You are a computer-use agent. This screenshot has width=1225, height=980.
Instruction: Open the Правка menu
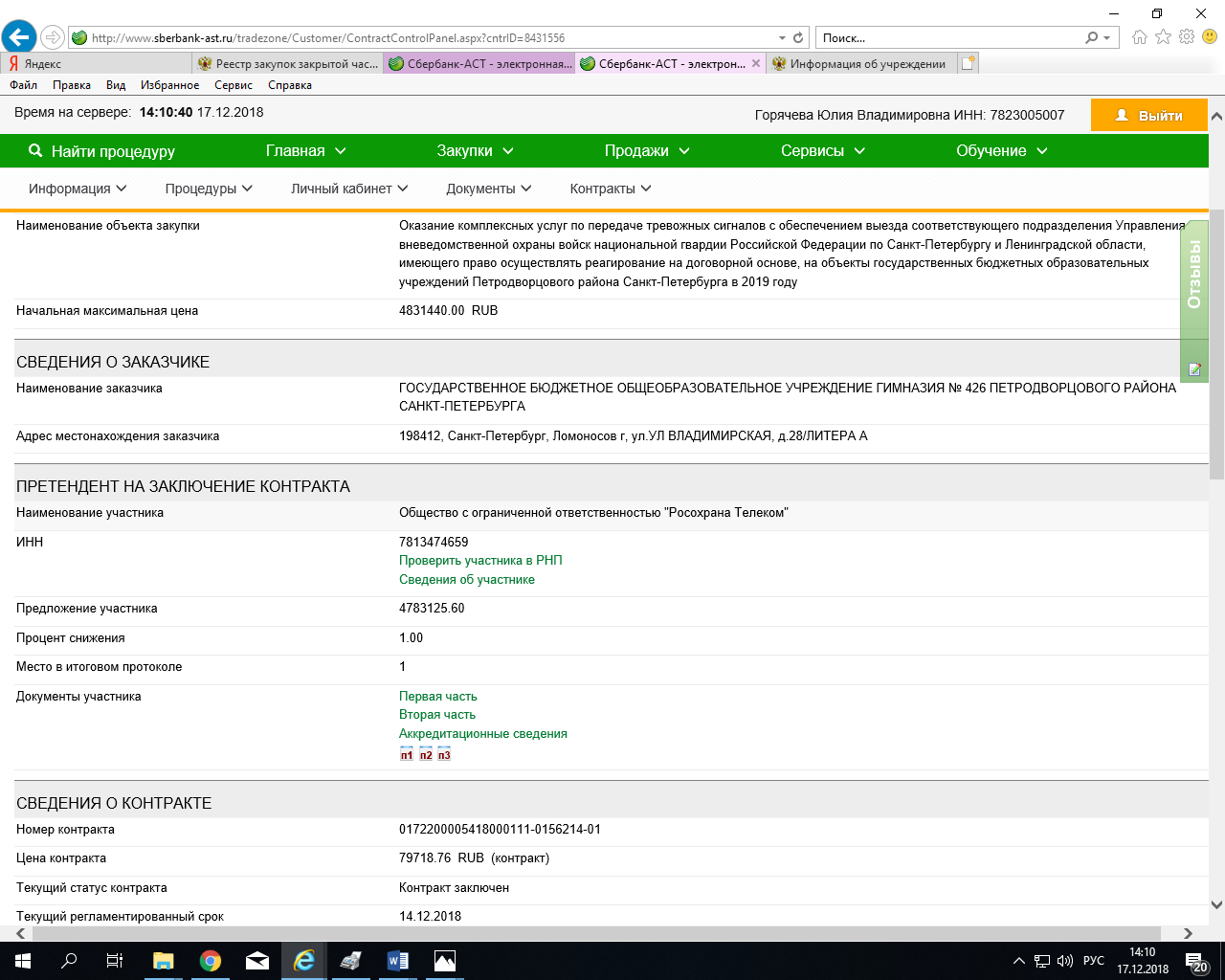pos(72,85)
